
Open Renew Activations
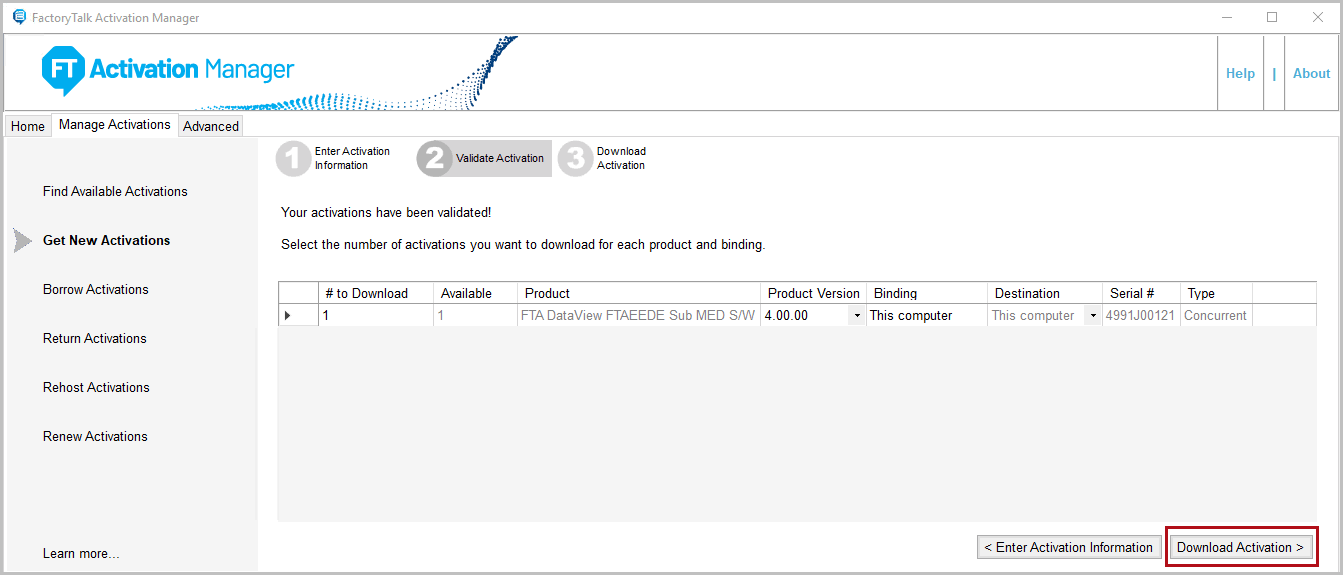click(95, 436)
